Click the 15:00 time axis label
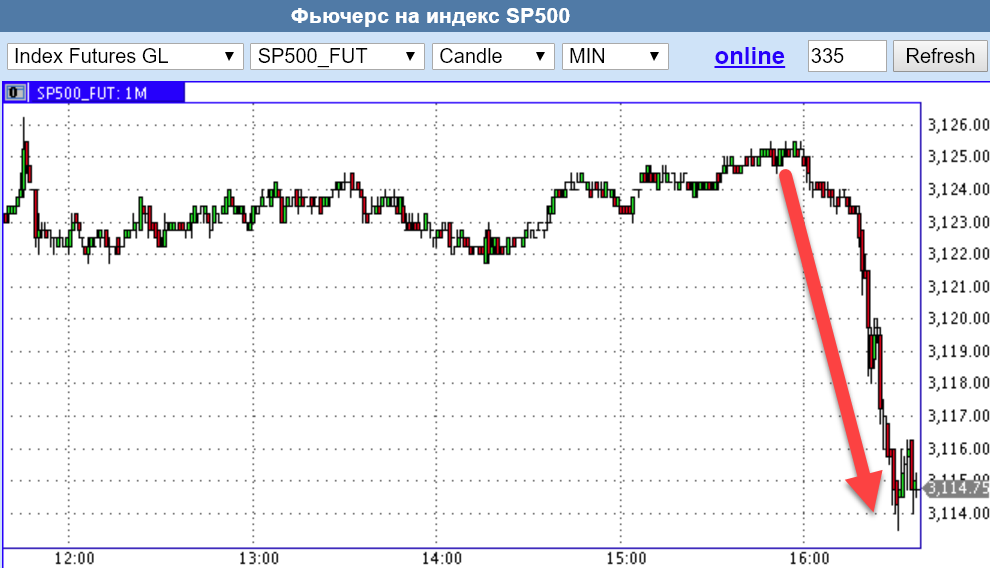Screen dimensions: 990x568 [x=626, y=557]
